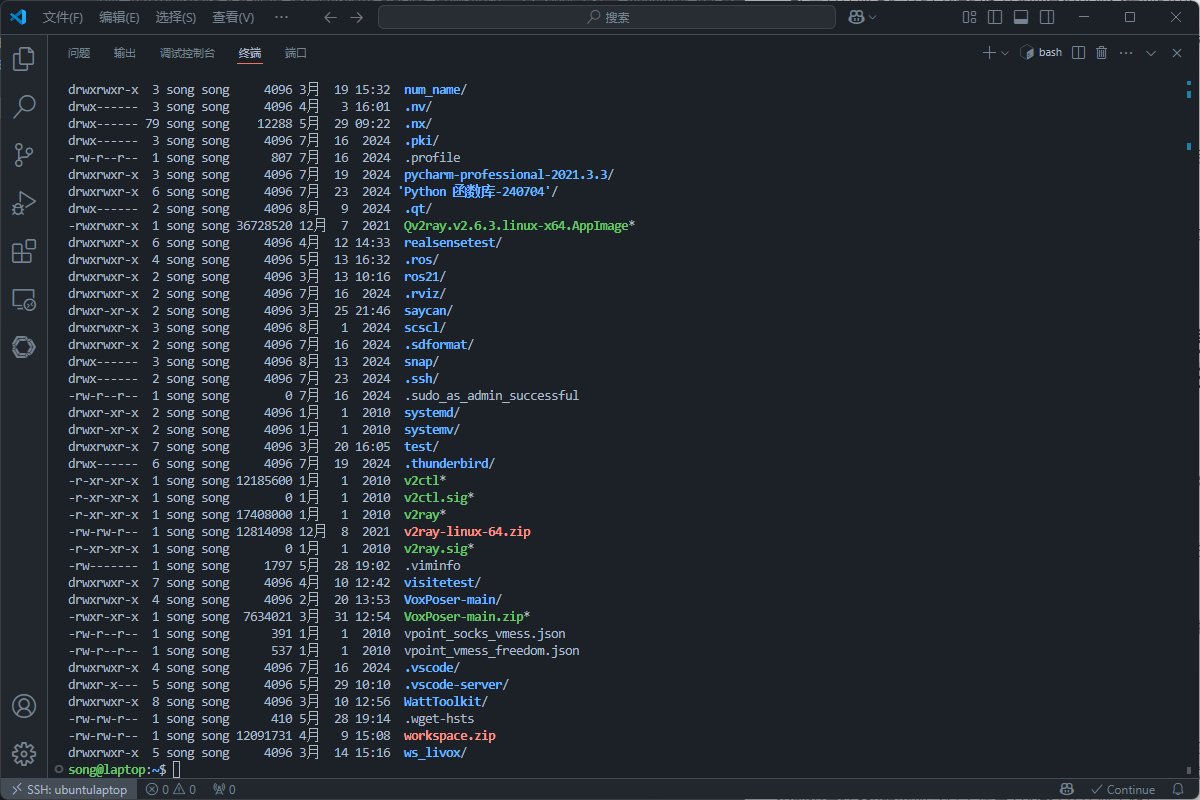1200x800 pixels.
Task: Kill terminal with trash icon
Action: pyautogui.click(x=1102, y=53)
